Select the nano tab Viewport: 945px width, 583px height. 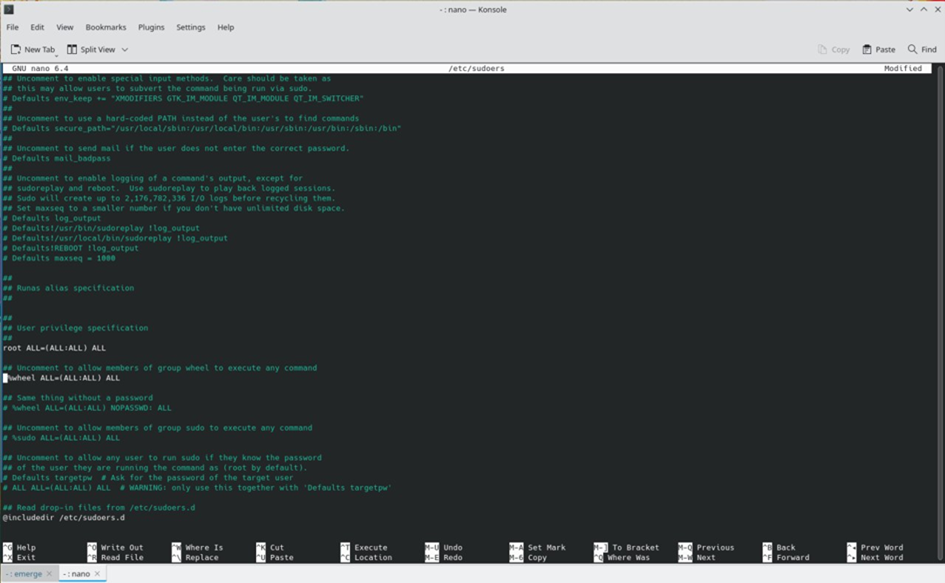pyautogui.click(x=76, y=574)
